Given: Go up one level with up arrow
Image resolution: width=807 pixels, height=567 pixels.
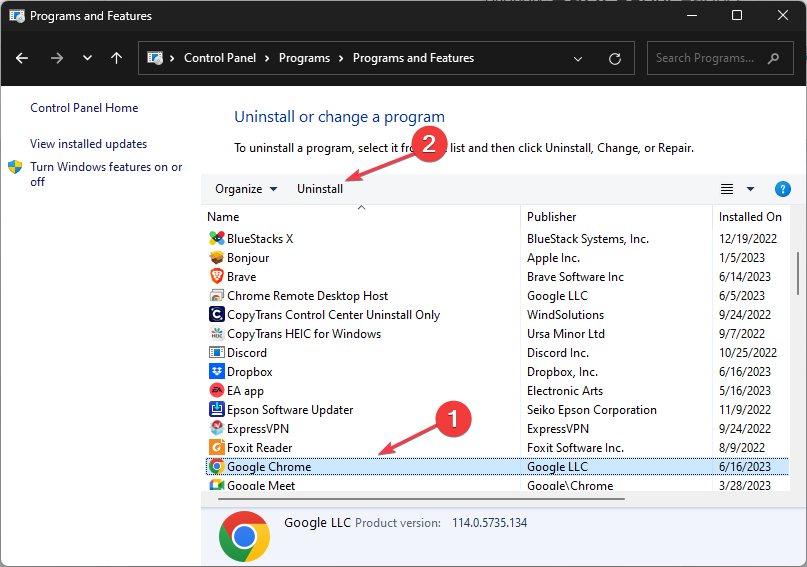Looking at the screenshot, I should pyautogui.click(x=116, y=58).
